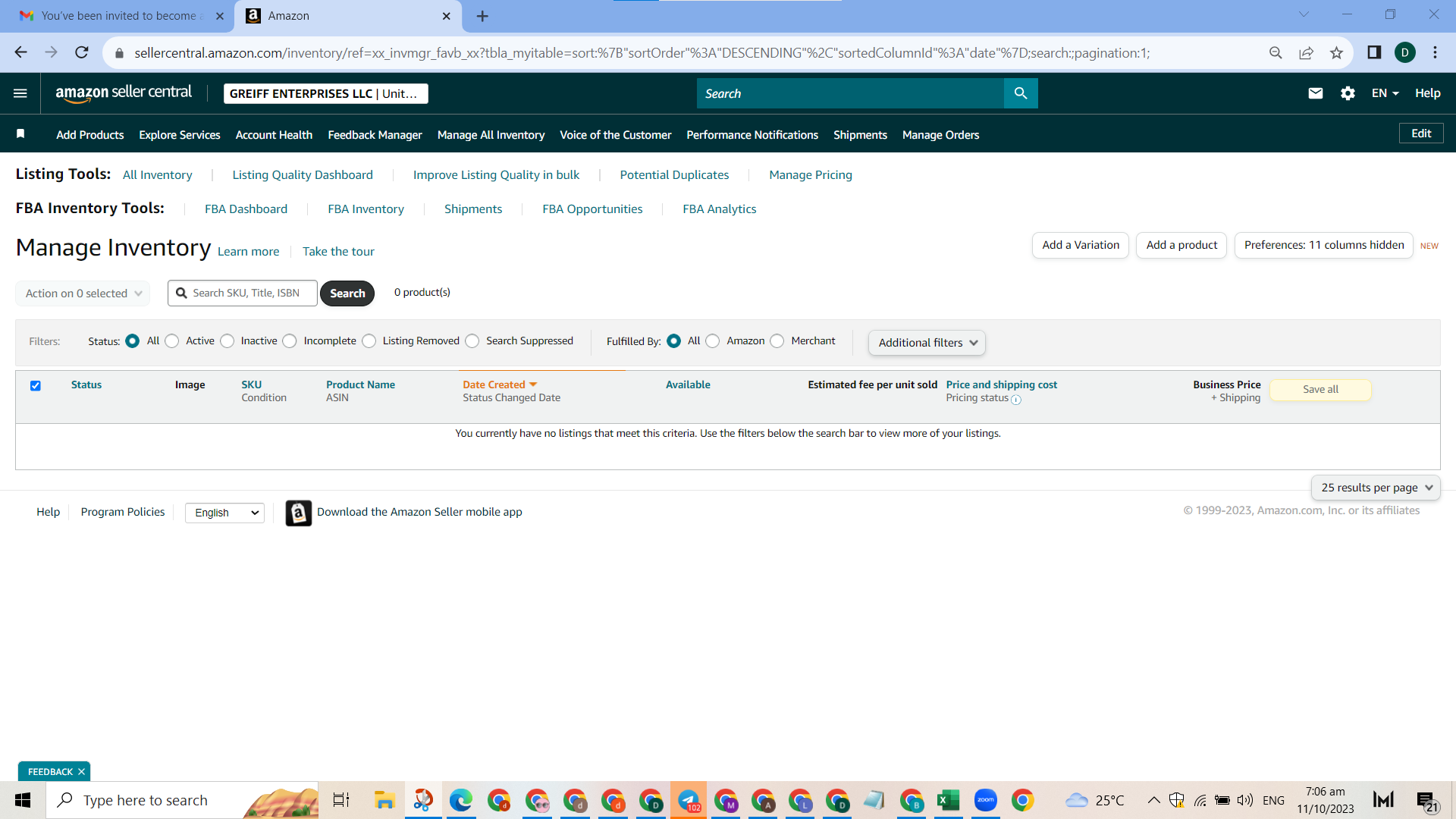Click the bookmark flag icon in nav bar
1456x819 pixels.
[20, 133]
